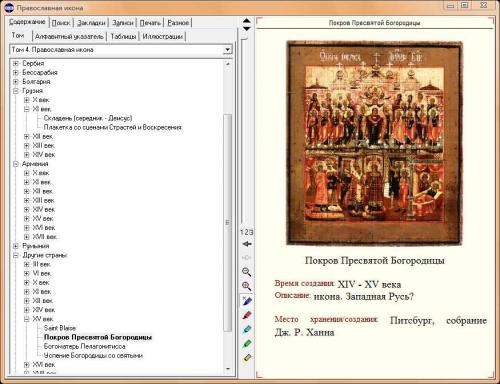The height and width of the screenshot is (384, 500).
Task: Select the Том sub-tab
Action: point(18,35)
